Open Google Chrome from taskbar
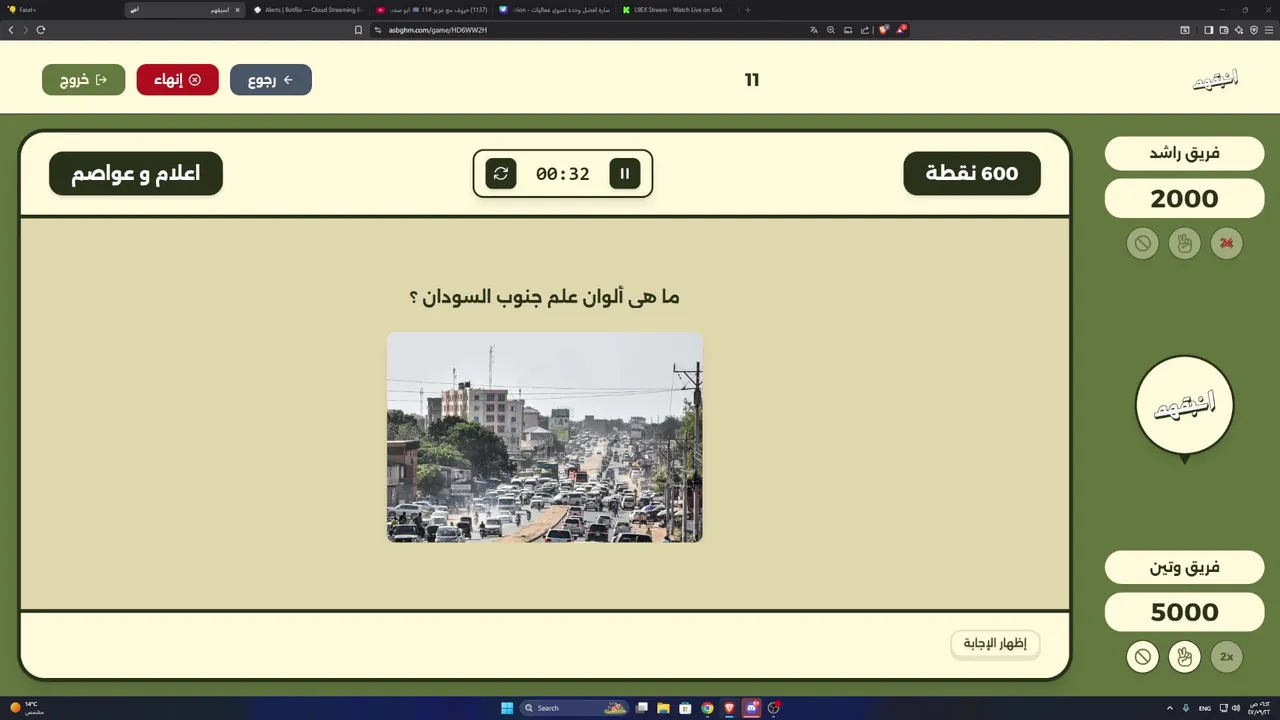This screenshot has height=720, width=1280. [707, 708]
